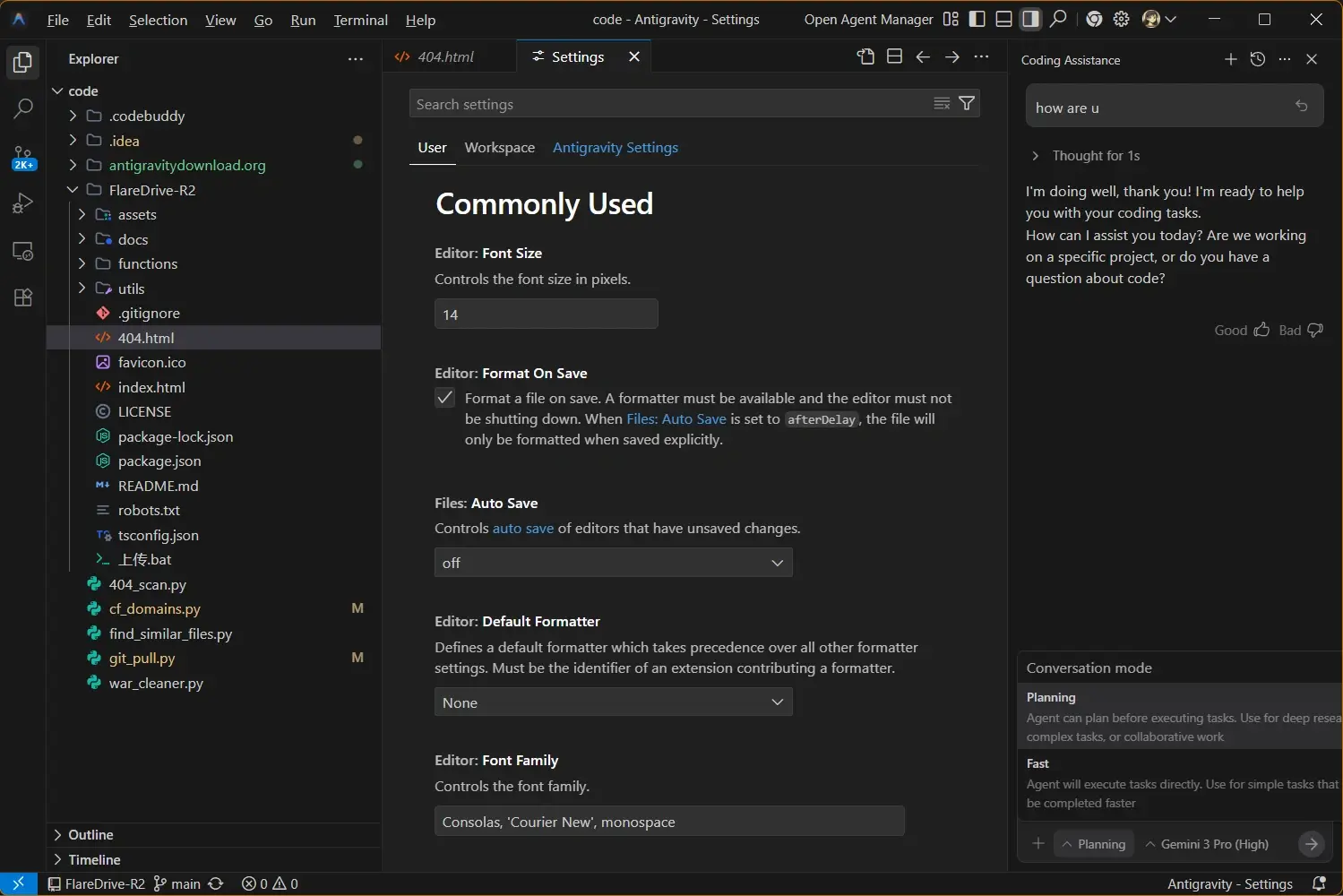The image size is (1343, 896).
Task: Open Coding Assistance more options ellipsis
Action: 1285,59
